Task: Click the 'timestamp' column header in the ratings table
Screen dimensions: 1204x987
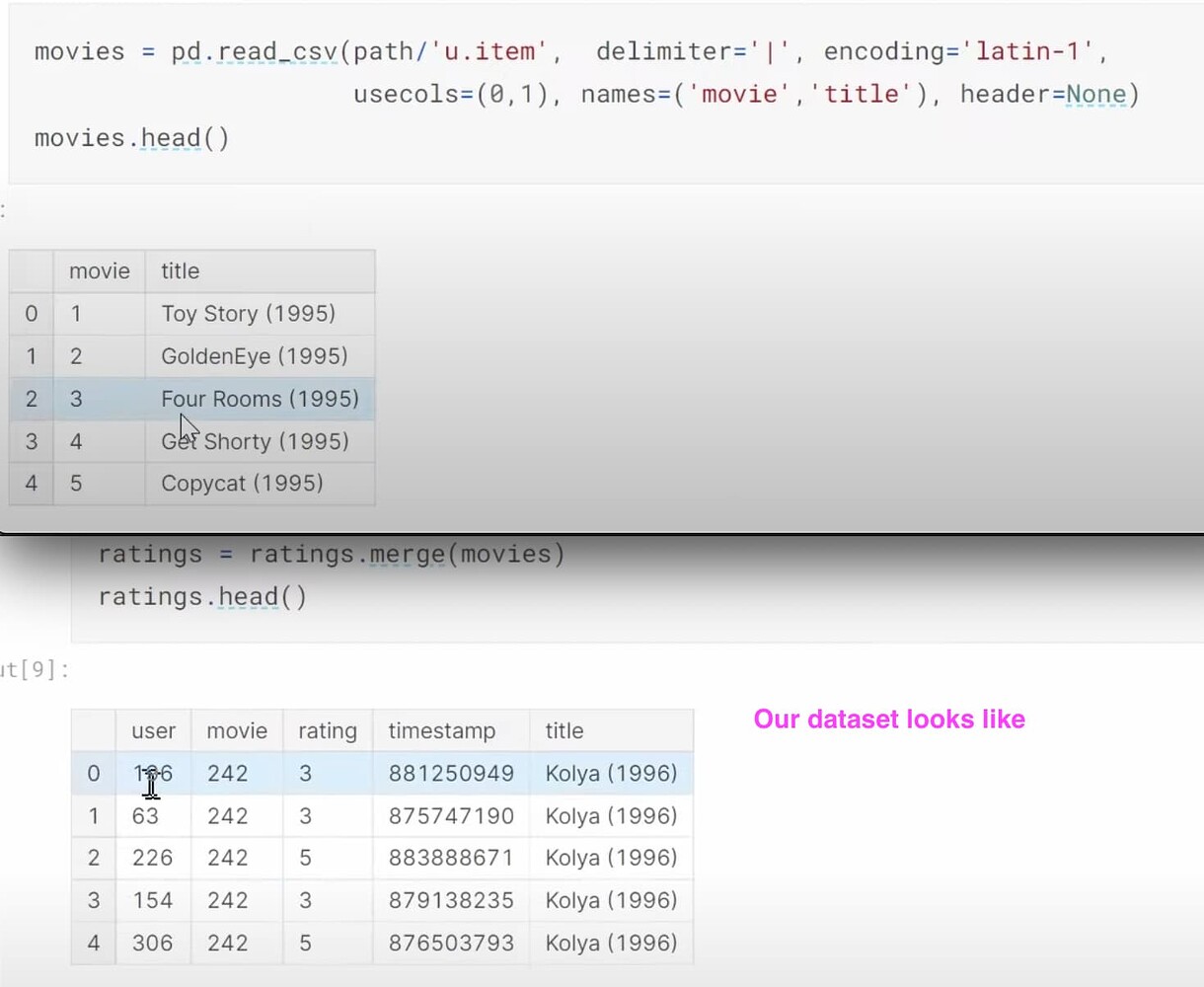Action: click(x=442, y=730)
